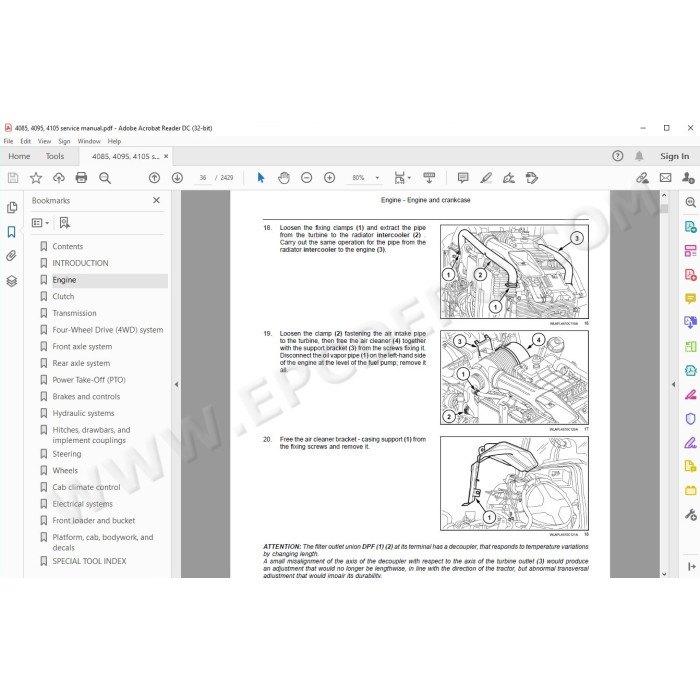Open Four-Wheel Drive (4WD) system bookmark

tap(108, 330)
